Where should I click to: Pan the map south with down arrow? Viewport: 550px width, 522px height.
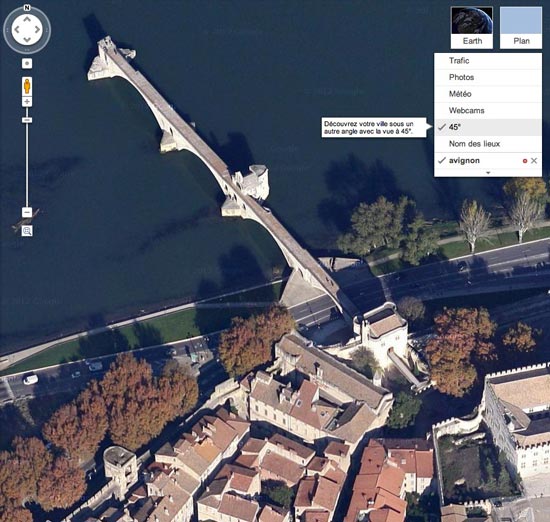(27, 40)
